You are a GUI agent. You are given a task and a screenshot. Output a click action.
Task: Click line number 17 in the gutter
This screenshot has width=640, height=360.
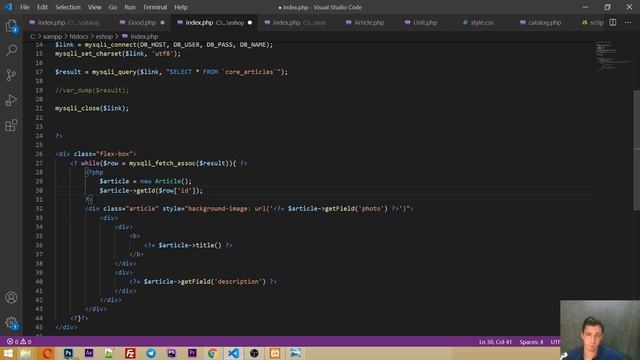[39, 72]
